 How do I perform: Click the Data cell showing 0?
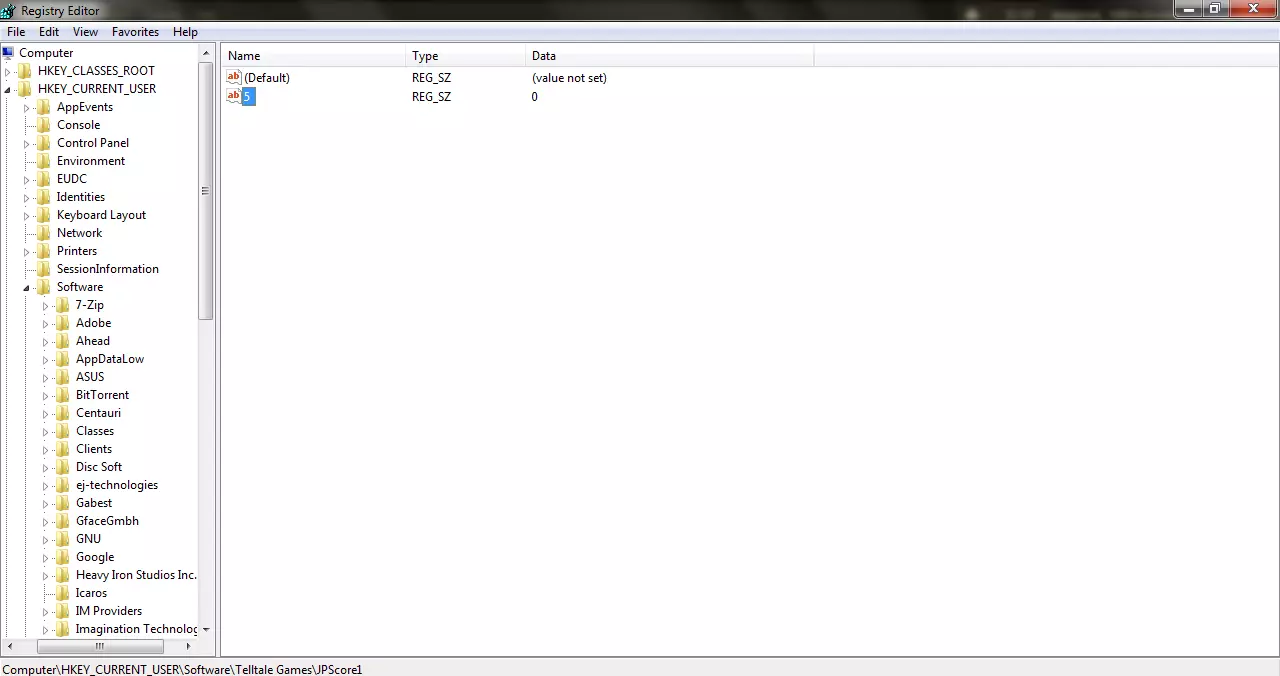(x=534, y=97)
